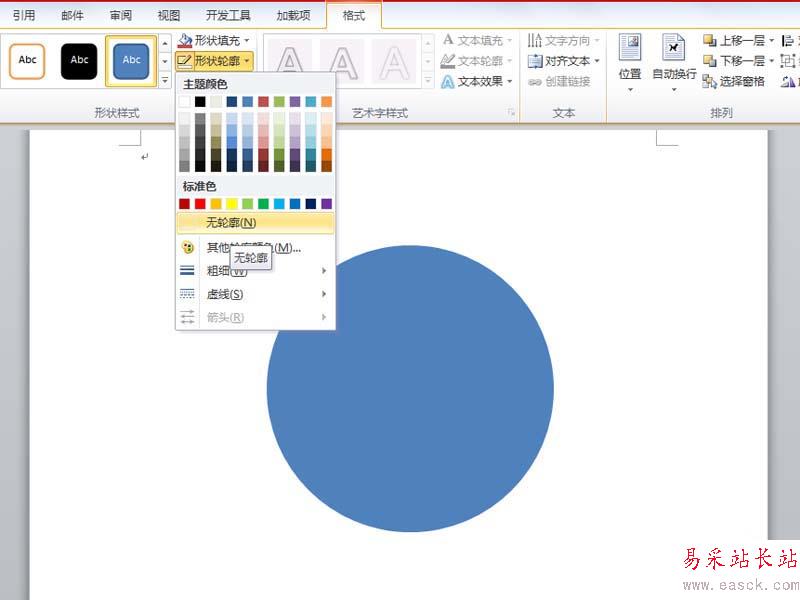Pick the yellow standard color swatch
800x600 pixels.
tap(232, 204)
